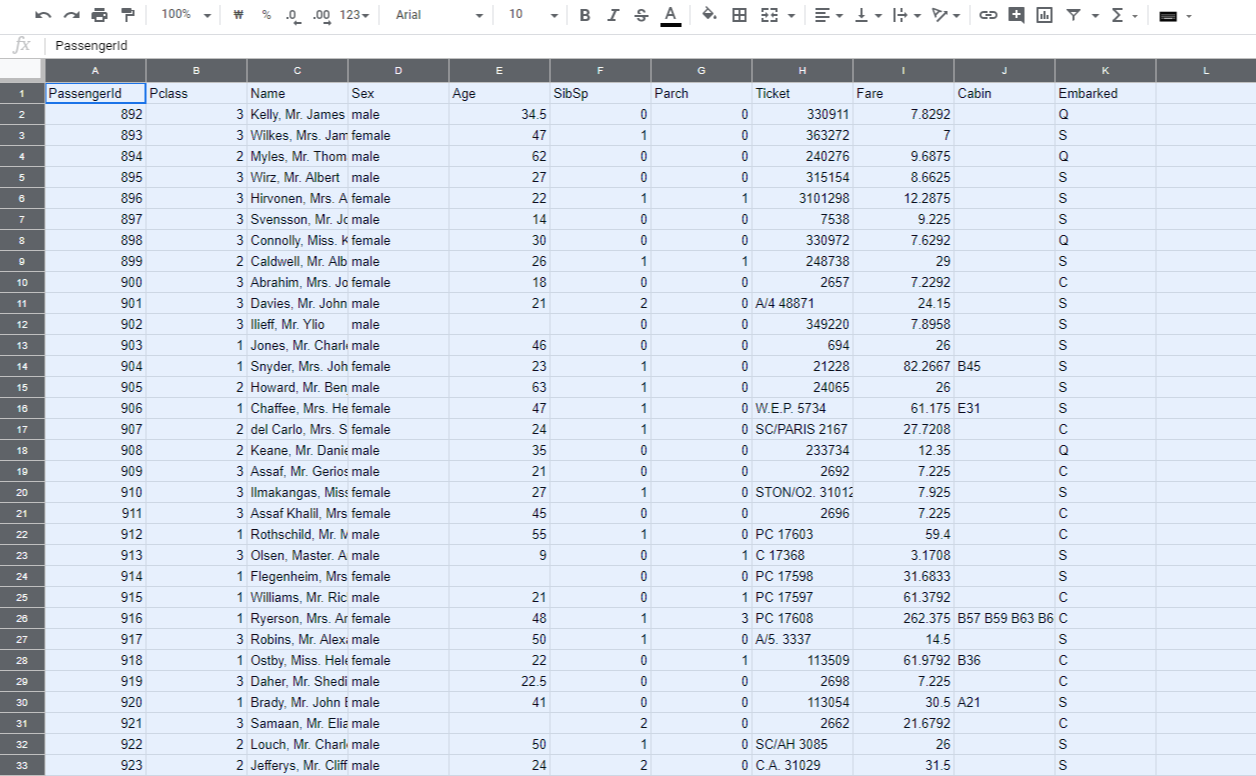Open text rotation options
Image resolution: width=1256 pixels, height=776 pixels.
(945, 15)
